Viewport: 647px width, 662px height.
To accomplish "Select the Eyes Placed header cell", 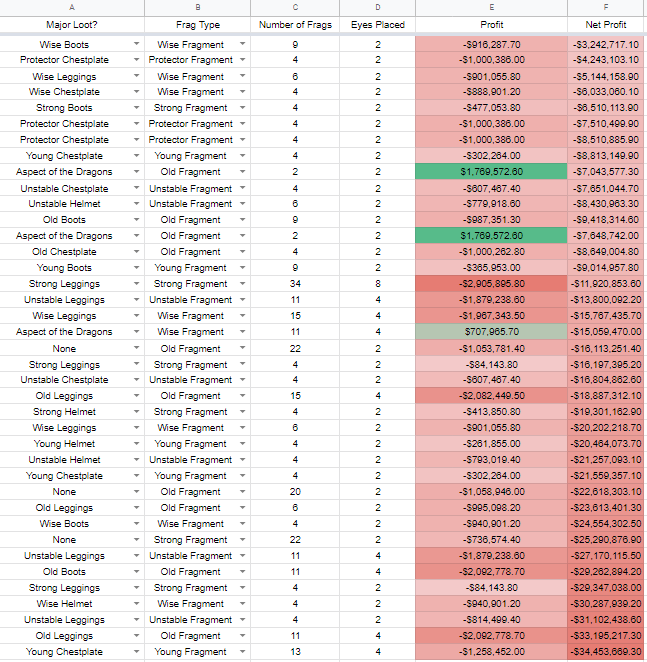I will click(x=378, y=25).
